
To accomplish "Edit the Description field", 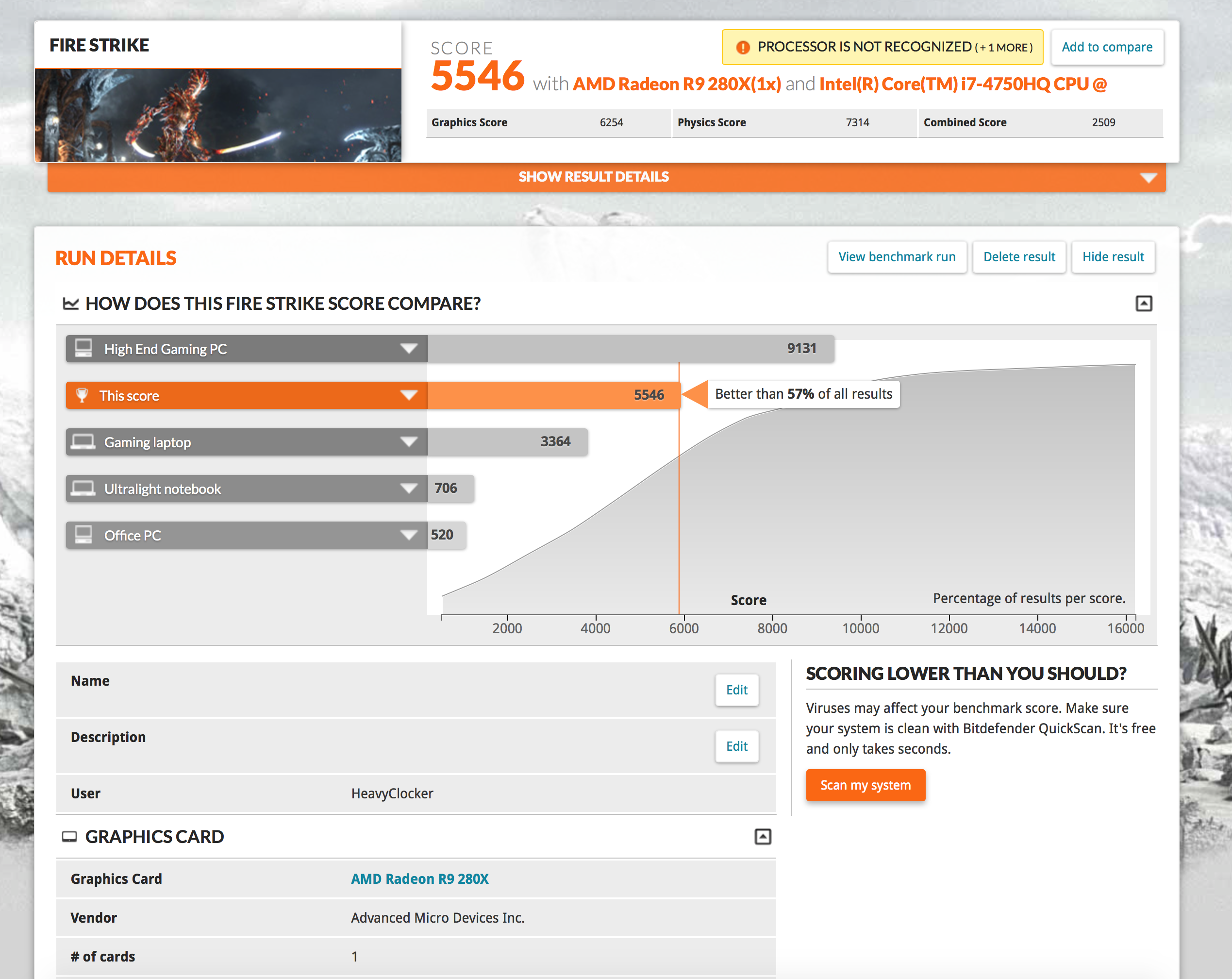I will (736, 746).
